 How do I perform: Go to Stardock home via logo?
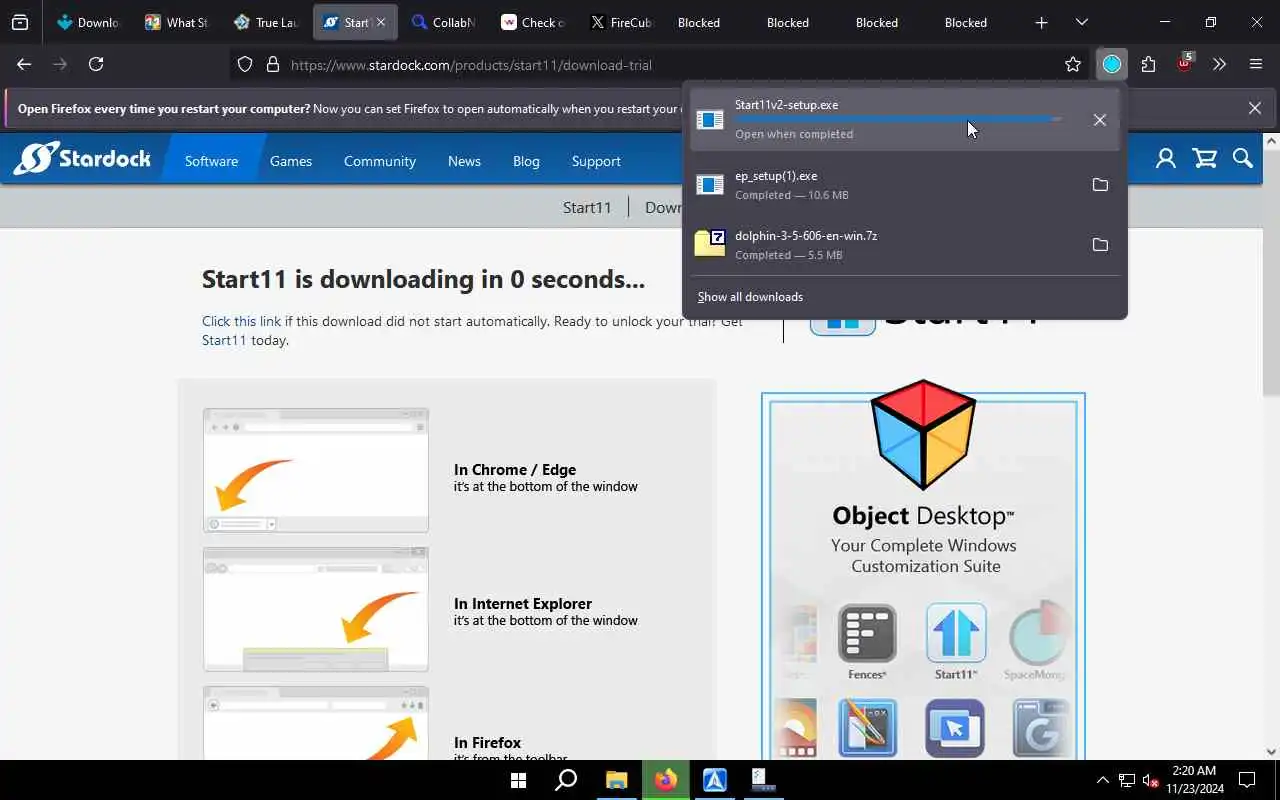coord(82,158)
